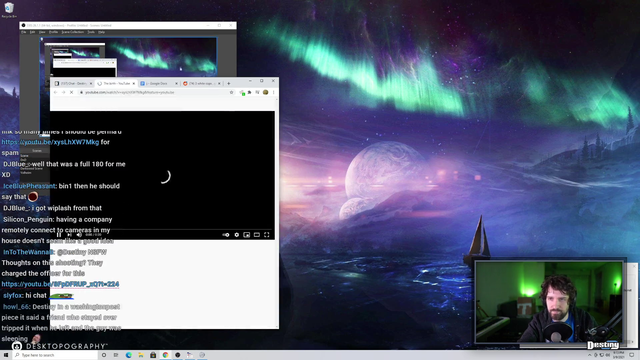Click username howl_66 in chat
Screen dimensions: 640x360
16,307
